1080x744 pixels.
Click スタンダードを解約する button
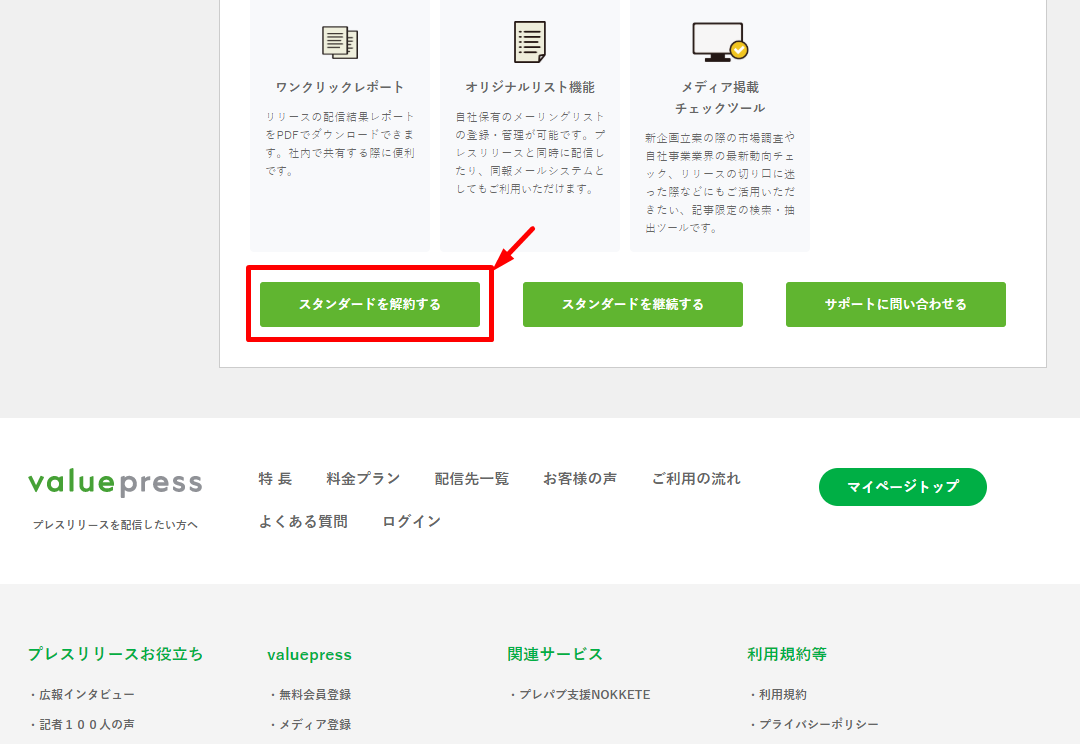(370, 304)
